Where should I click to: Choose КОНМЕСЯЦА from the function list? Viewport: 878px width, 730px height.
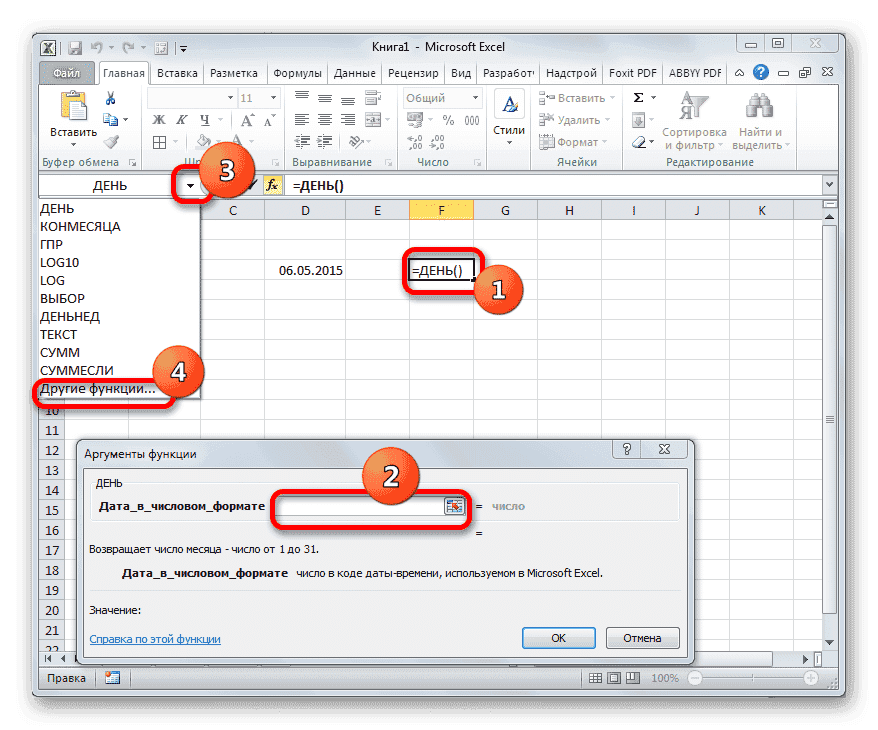point(80,226)
